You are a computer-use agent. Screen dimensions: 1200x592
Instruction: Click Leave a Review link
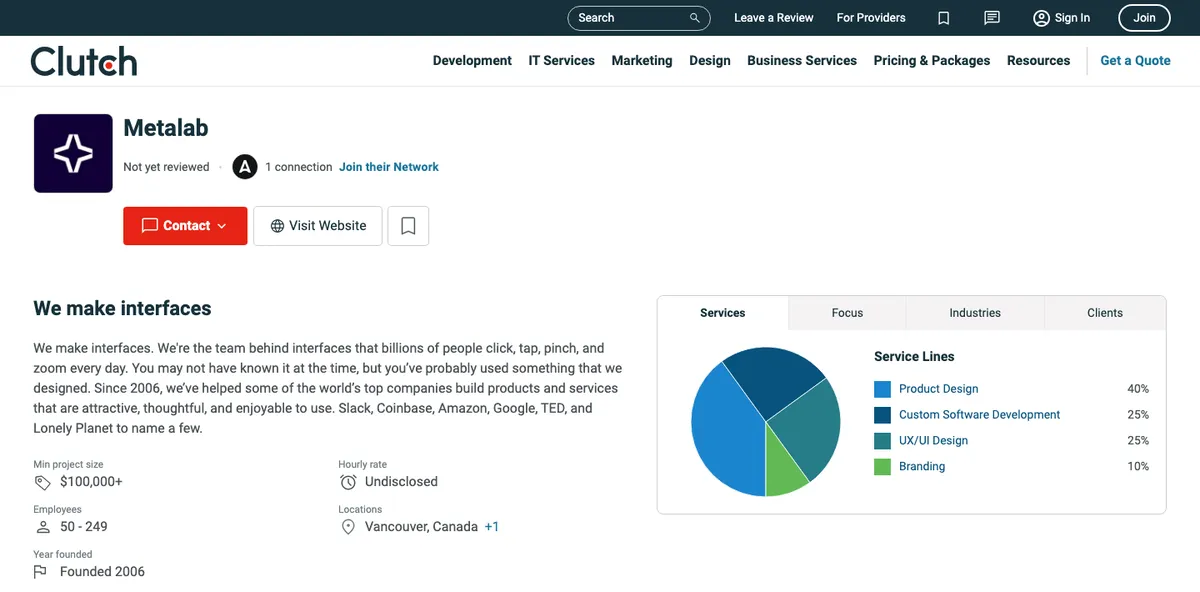click(x=774, y=18)
